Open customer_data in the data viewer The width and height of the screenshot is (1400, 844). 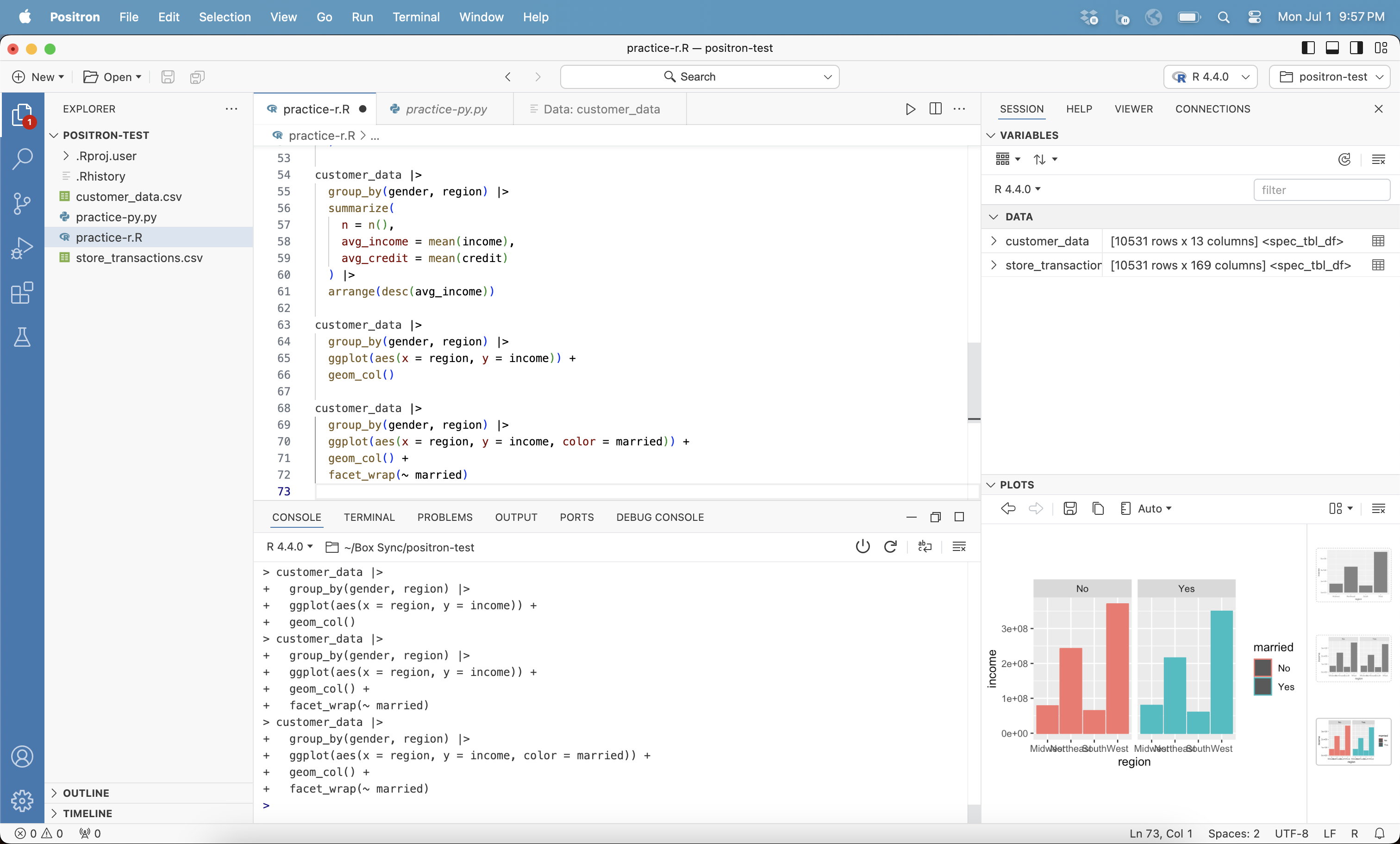1378,241
